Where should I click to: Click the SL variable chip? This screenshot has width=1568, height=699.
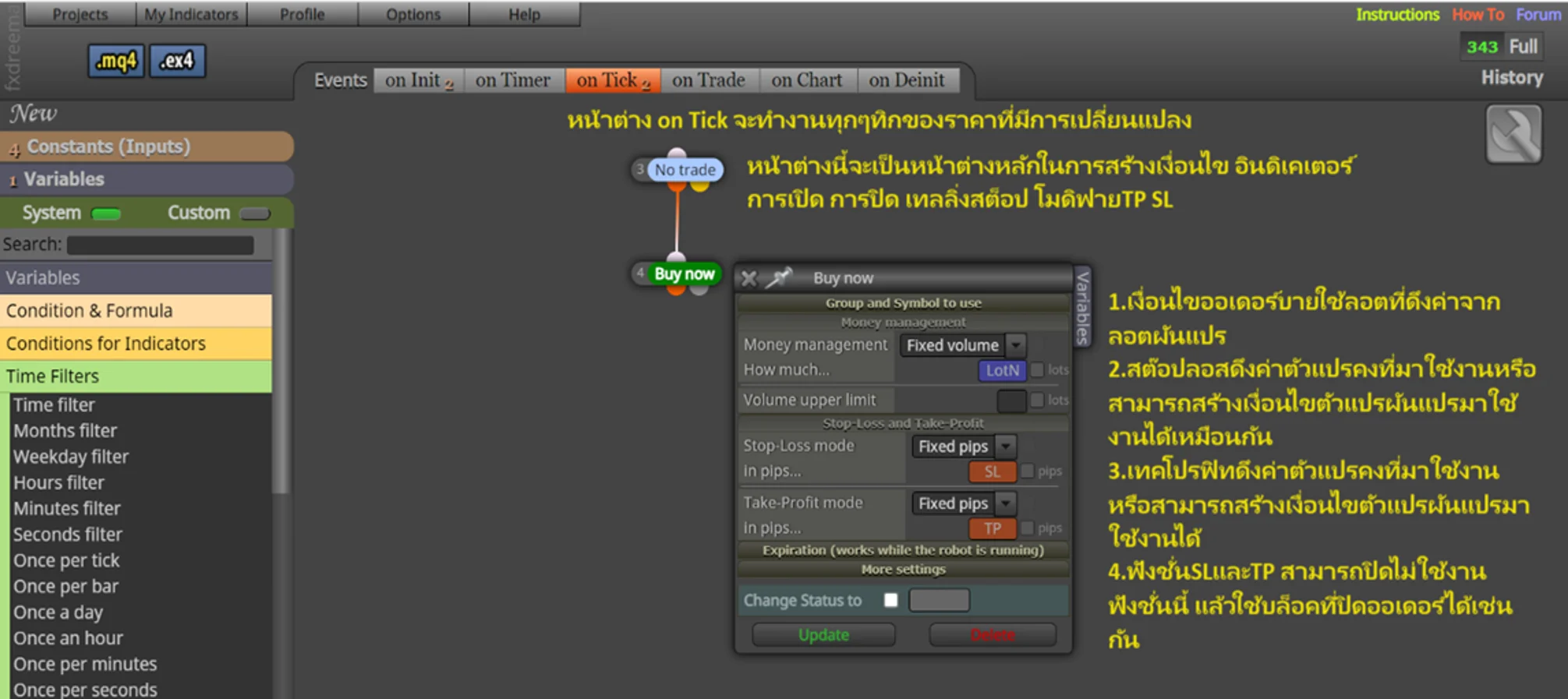point(992,471)
